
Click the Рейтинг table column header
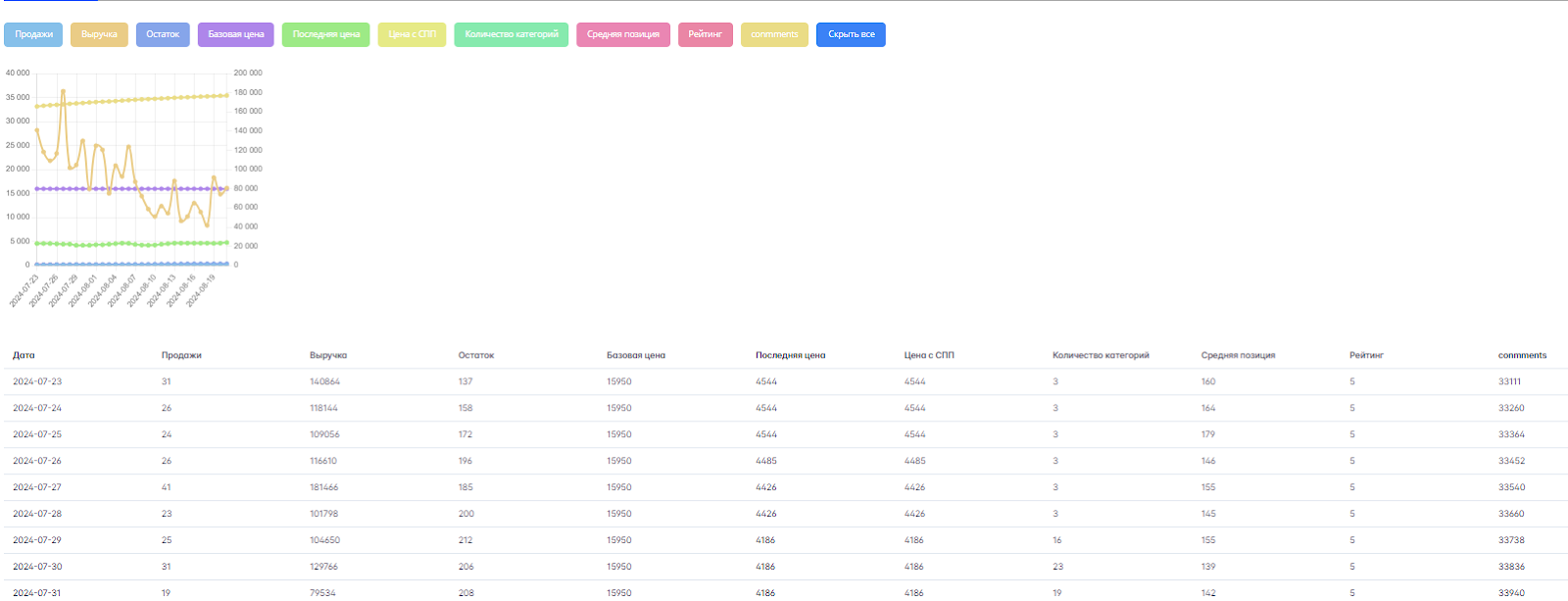1366,355
